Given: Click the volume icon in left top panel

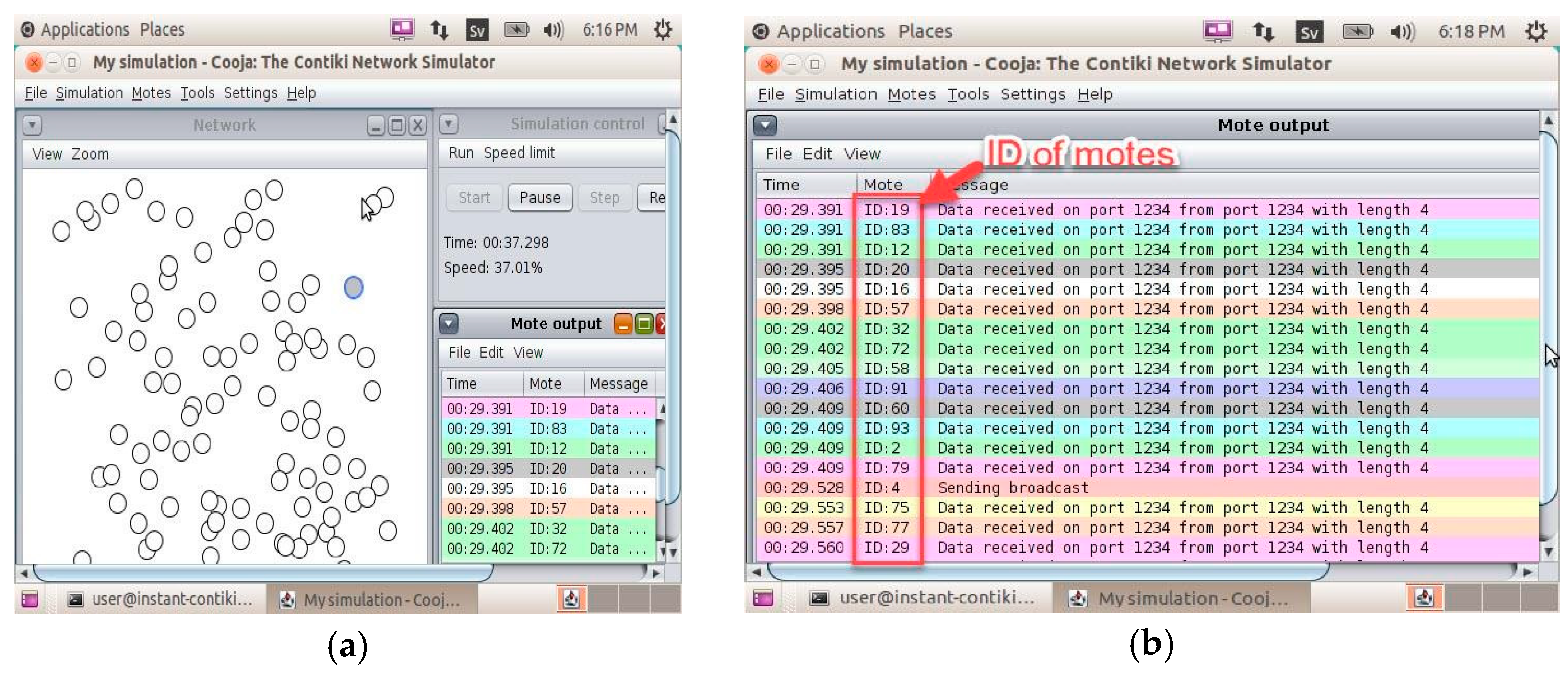Looking at the screenshot, I should (x=553, y=29).
